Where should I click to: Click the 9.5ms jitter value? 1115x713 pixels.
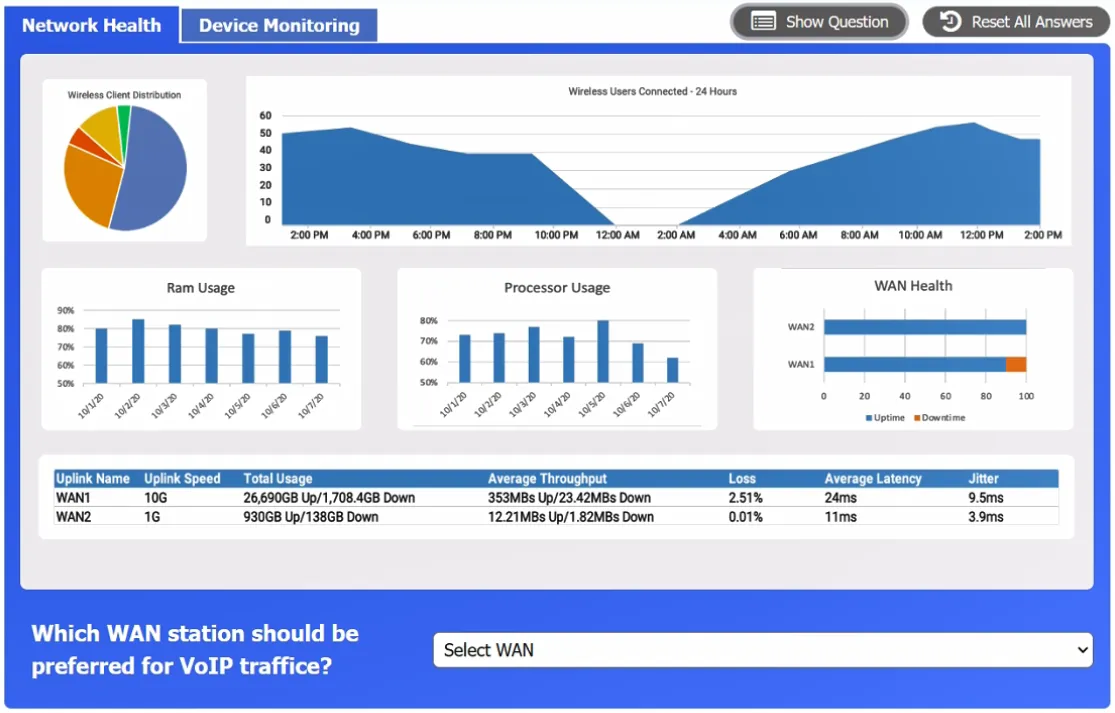[986, 498]
